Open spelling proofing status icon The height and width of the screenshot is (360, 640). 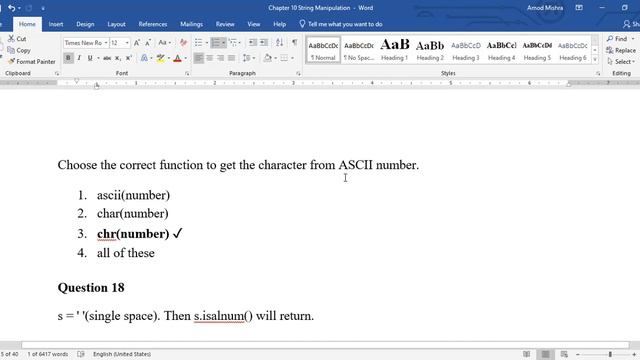click(81, 354)
